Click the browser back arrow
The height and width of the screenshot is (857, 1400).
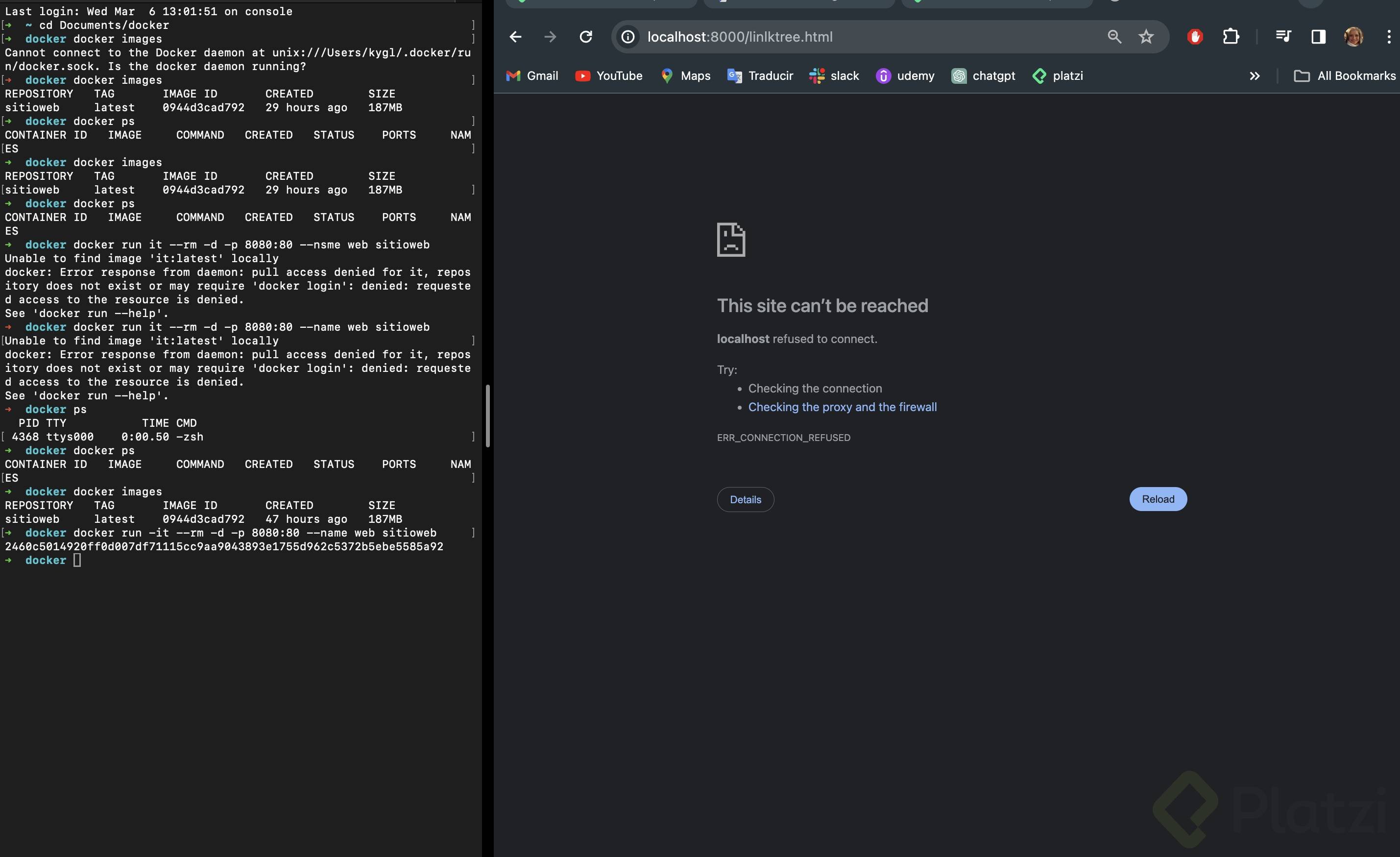click(515, 37)
